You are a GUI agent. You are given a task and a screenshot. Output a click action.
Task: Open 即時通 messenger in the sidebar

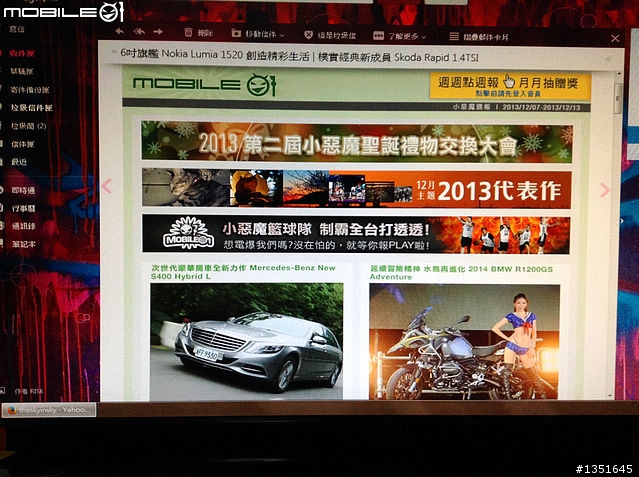click(23, 190)
